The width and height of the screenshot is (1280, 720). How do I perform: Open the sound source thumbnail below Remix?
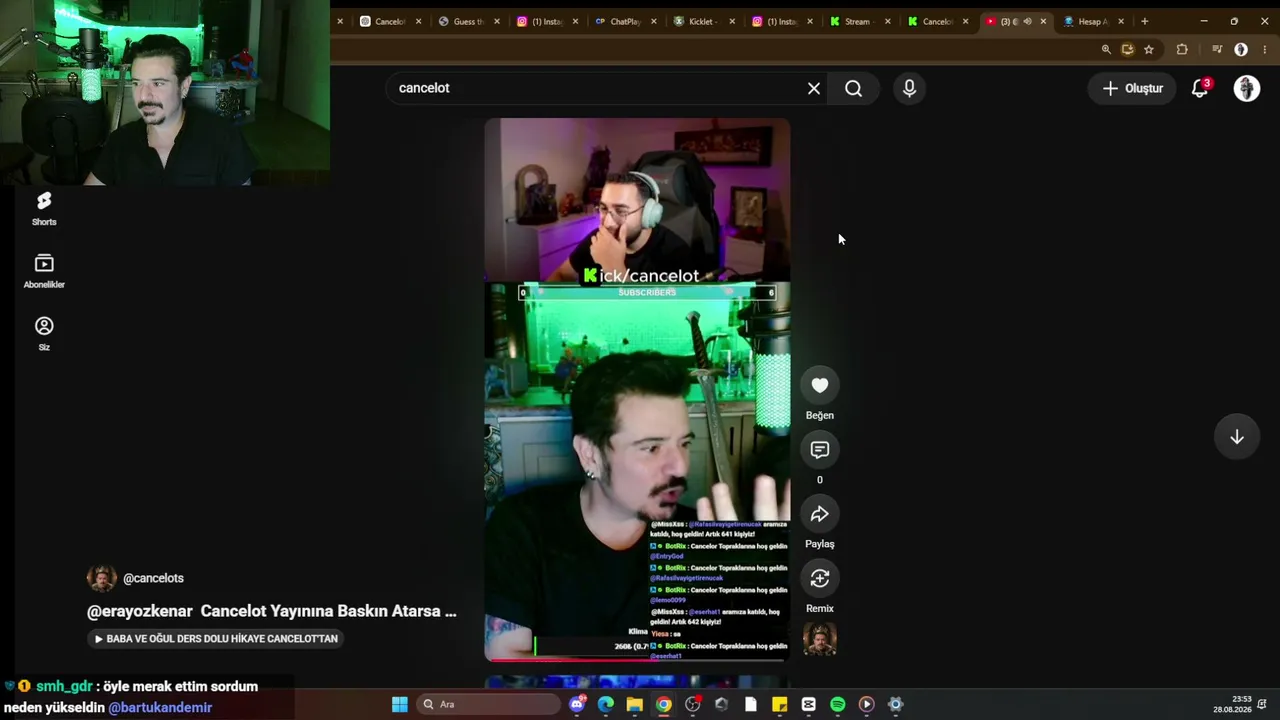(x=820, y=640)
